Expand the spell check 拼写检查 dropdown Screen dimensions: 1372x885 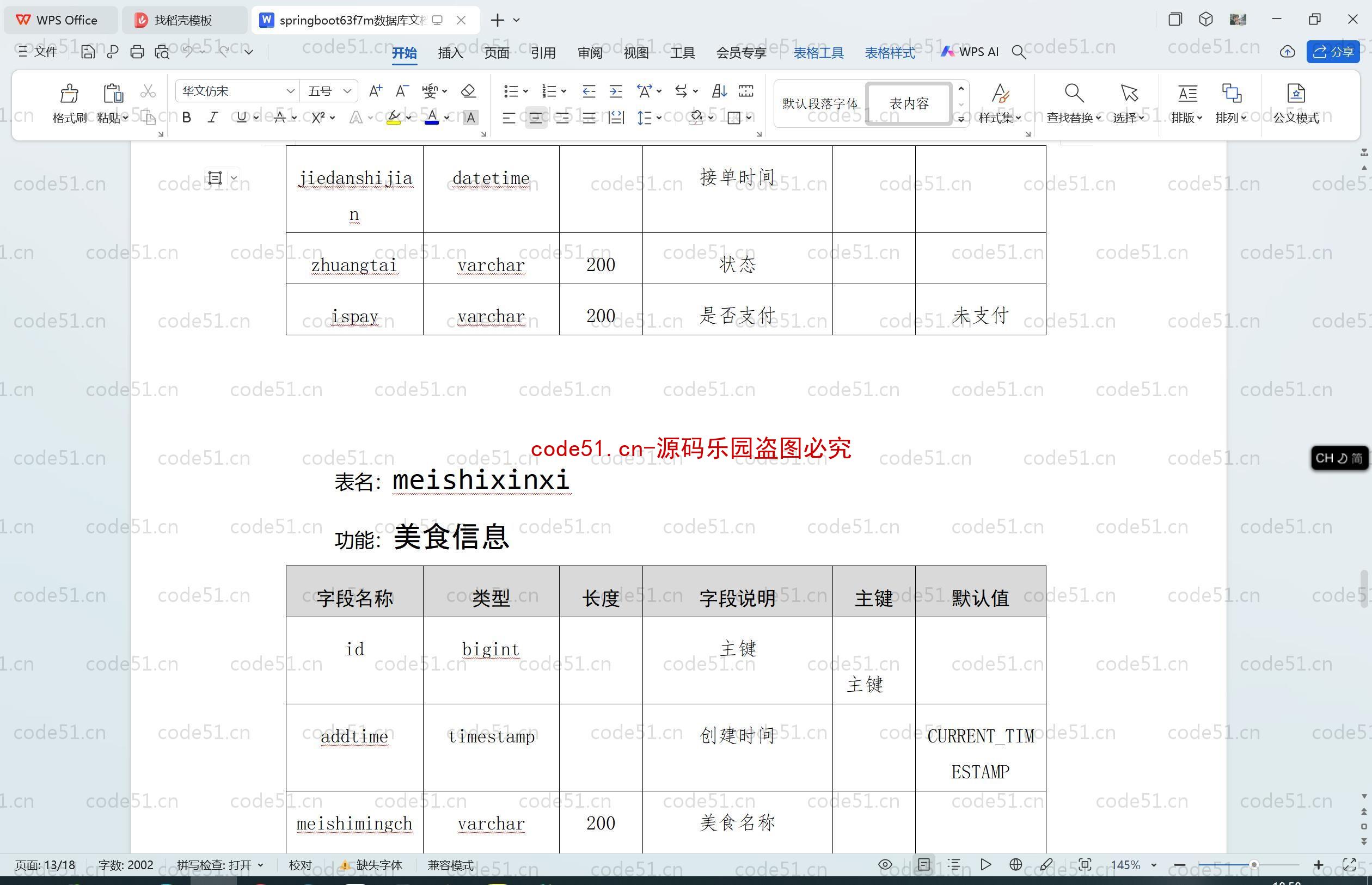pos(260,865)
